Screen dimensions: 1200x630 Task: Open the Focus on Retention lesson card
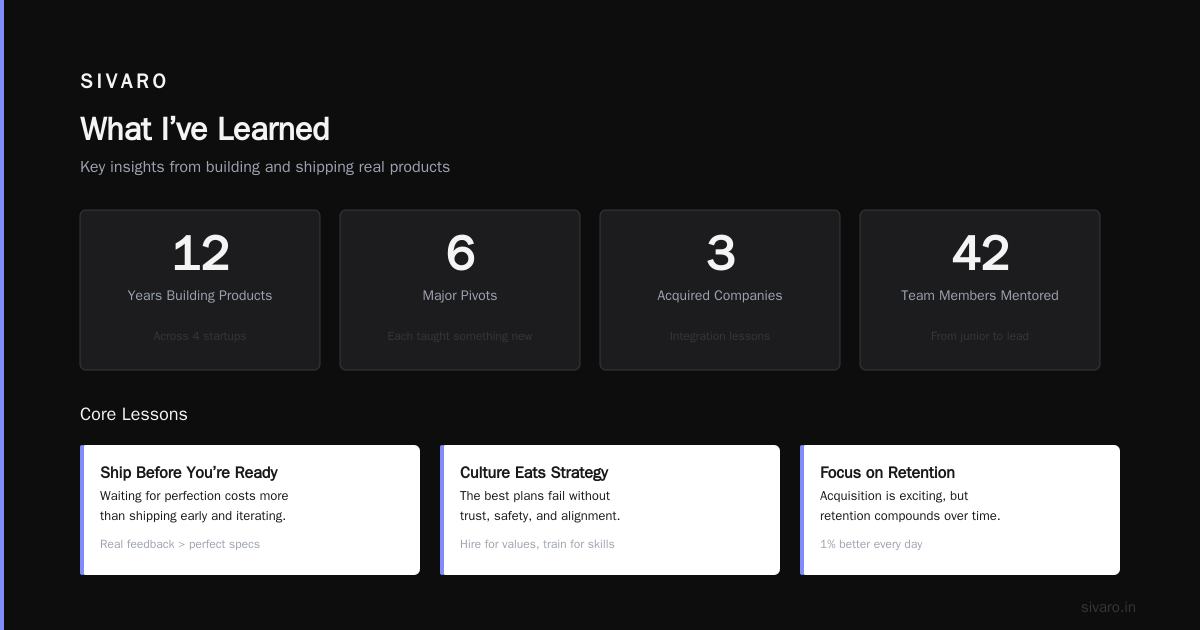point(960,510)
